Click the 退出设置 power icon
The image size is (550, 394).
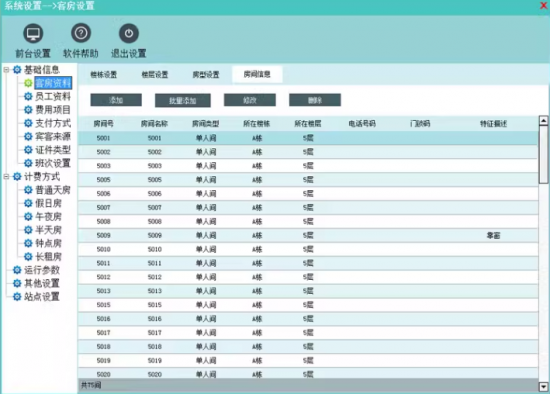coord(129,33)
